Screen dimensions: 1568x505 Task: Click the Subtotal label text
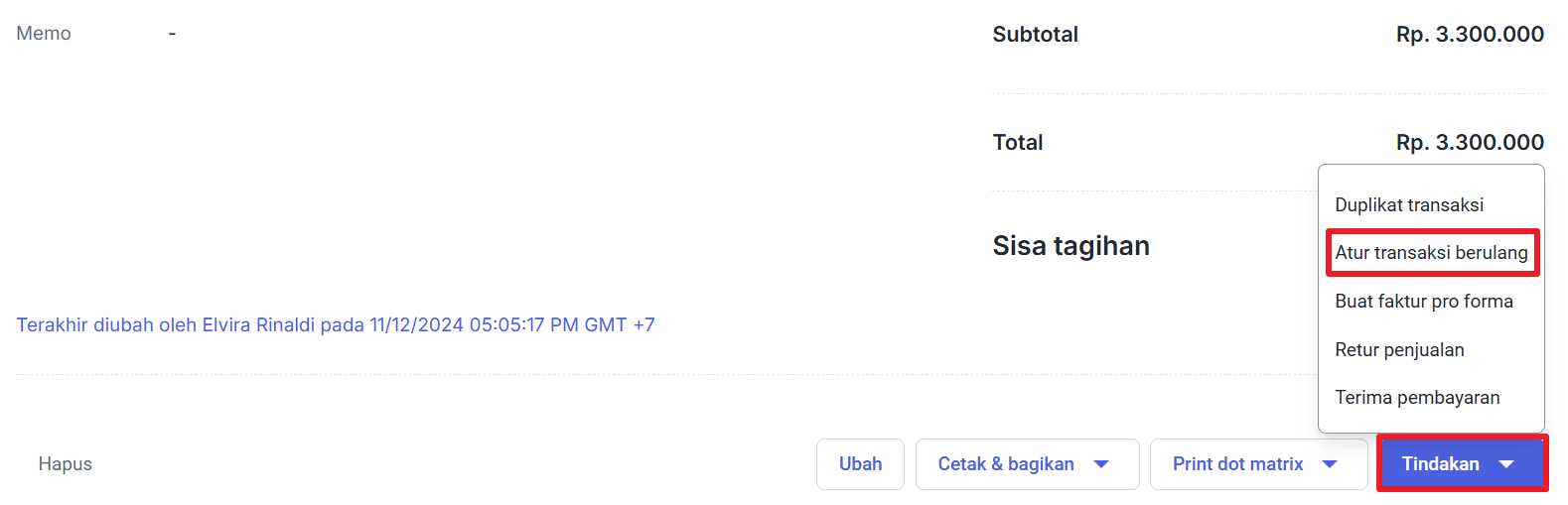(x=1035, y=35)
